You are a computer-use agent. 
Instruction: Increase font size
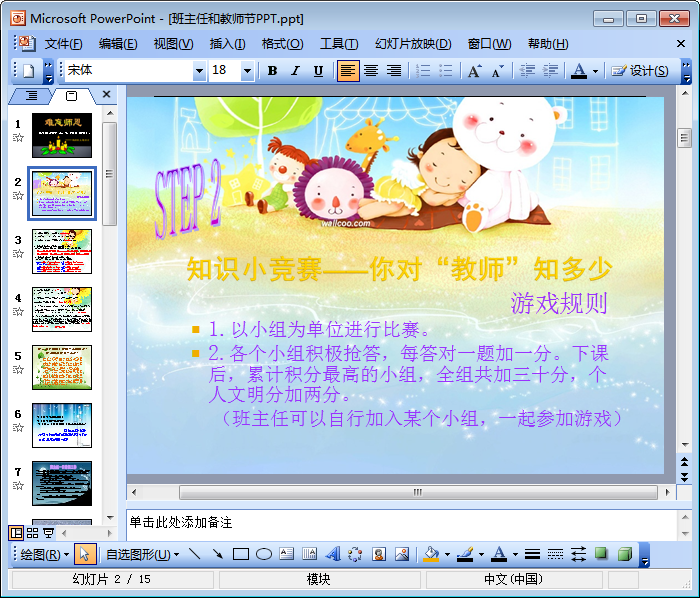coord(474,71)
